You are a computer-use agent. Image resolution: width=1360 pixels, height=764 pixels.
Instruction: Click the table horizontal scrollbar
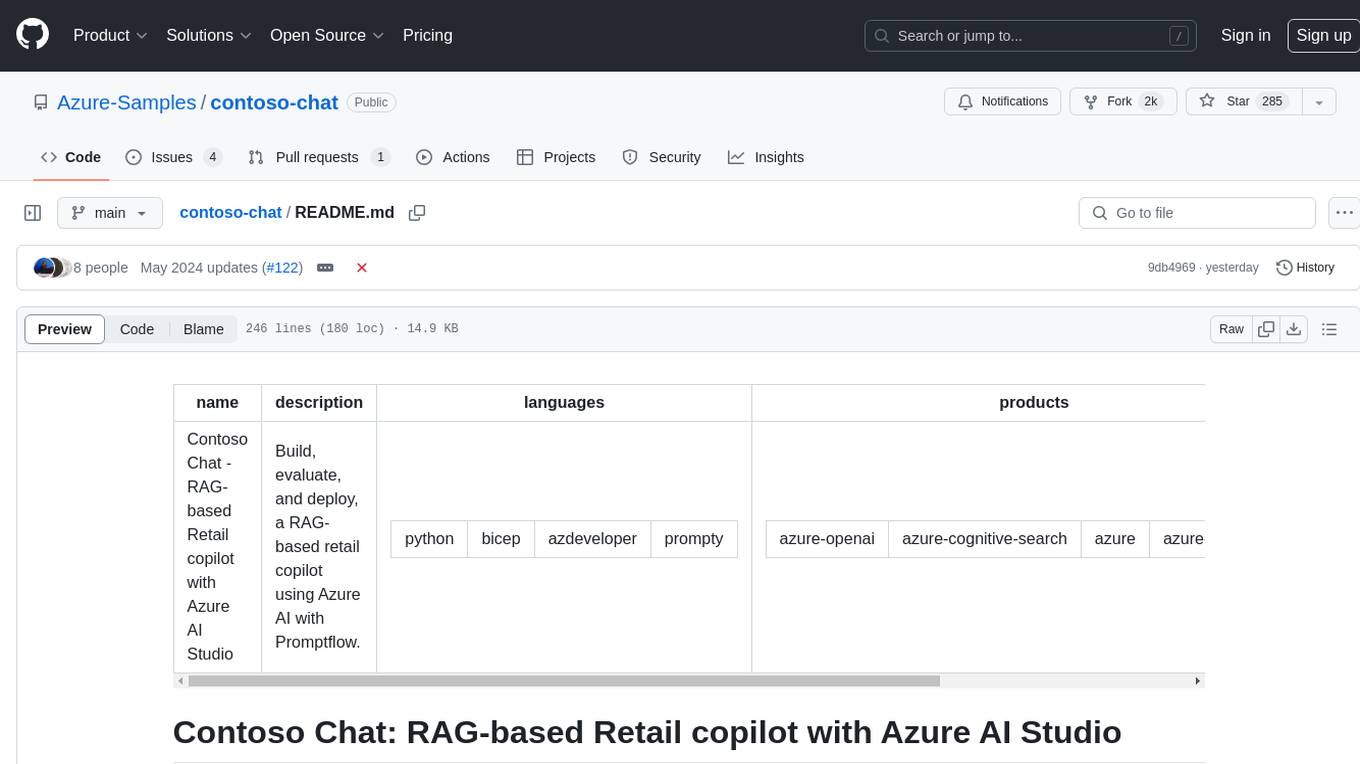coord(564,681)
